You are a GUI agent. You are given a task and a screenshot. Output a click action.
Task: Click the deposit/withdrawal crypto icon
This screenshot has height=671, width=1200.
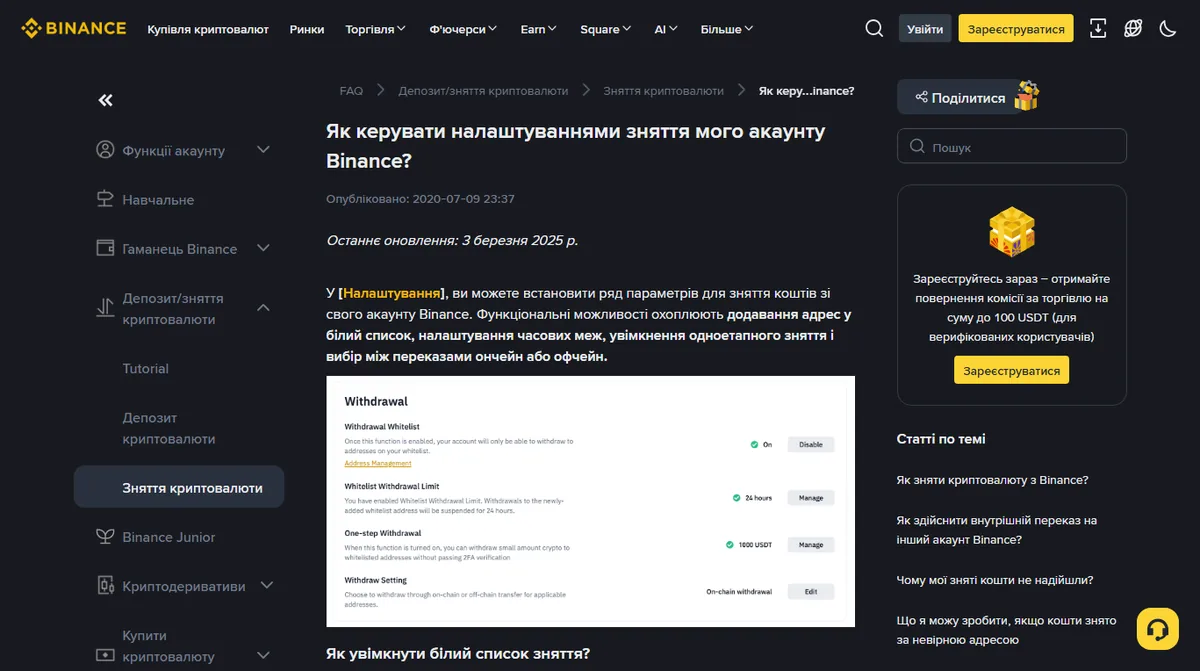[105, 308]
